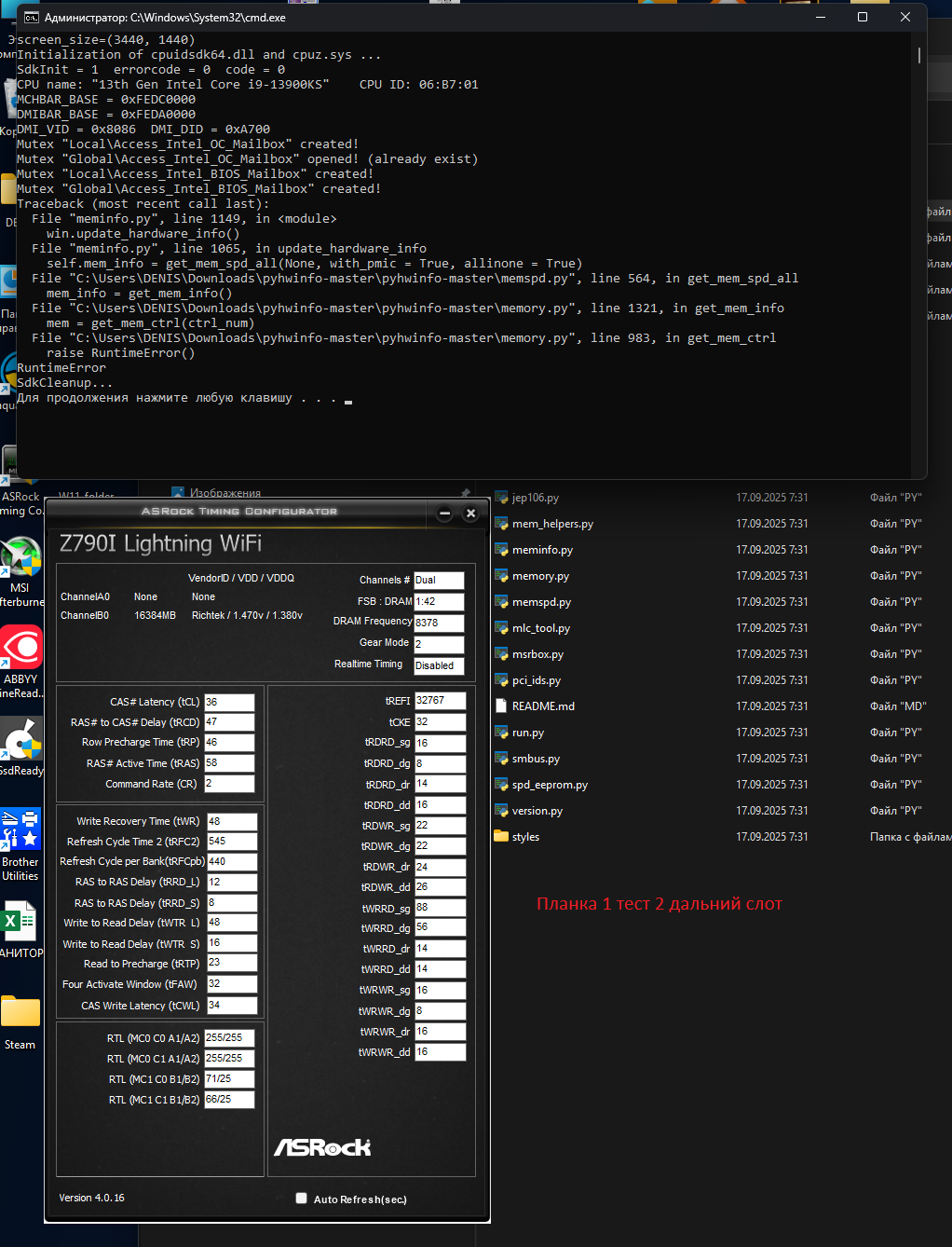Screen dimensions: 952x1247
Task: Select the Channels # Dual field
Action: (439, 580)
